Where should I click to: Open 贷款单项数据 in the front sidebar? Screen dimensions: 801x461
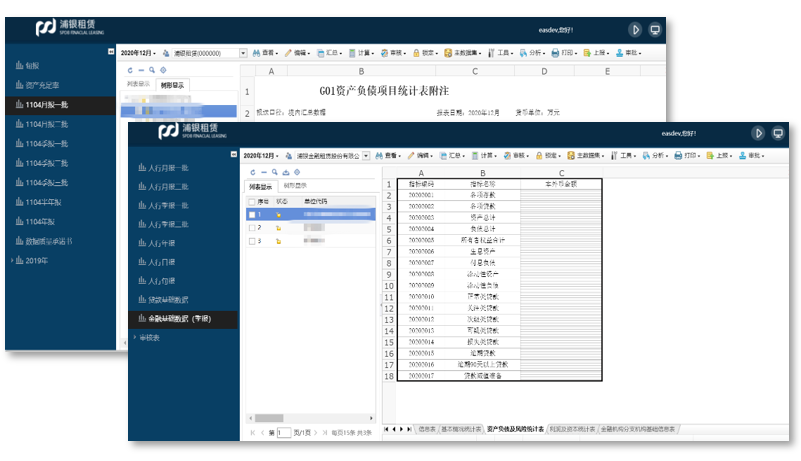pos(166,299)
